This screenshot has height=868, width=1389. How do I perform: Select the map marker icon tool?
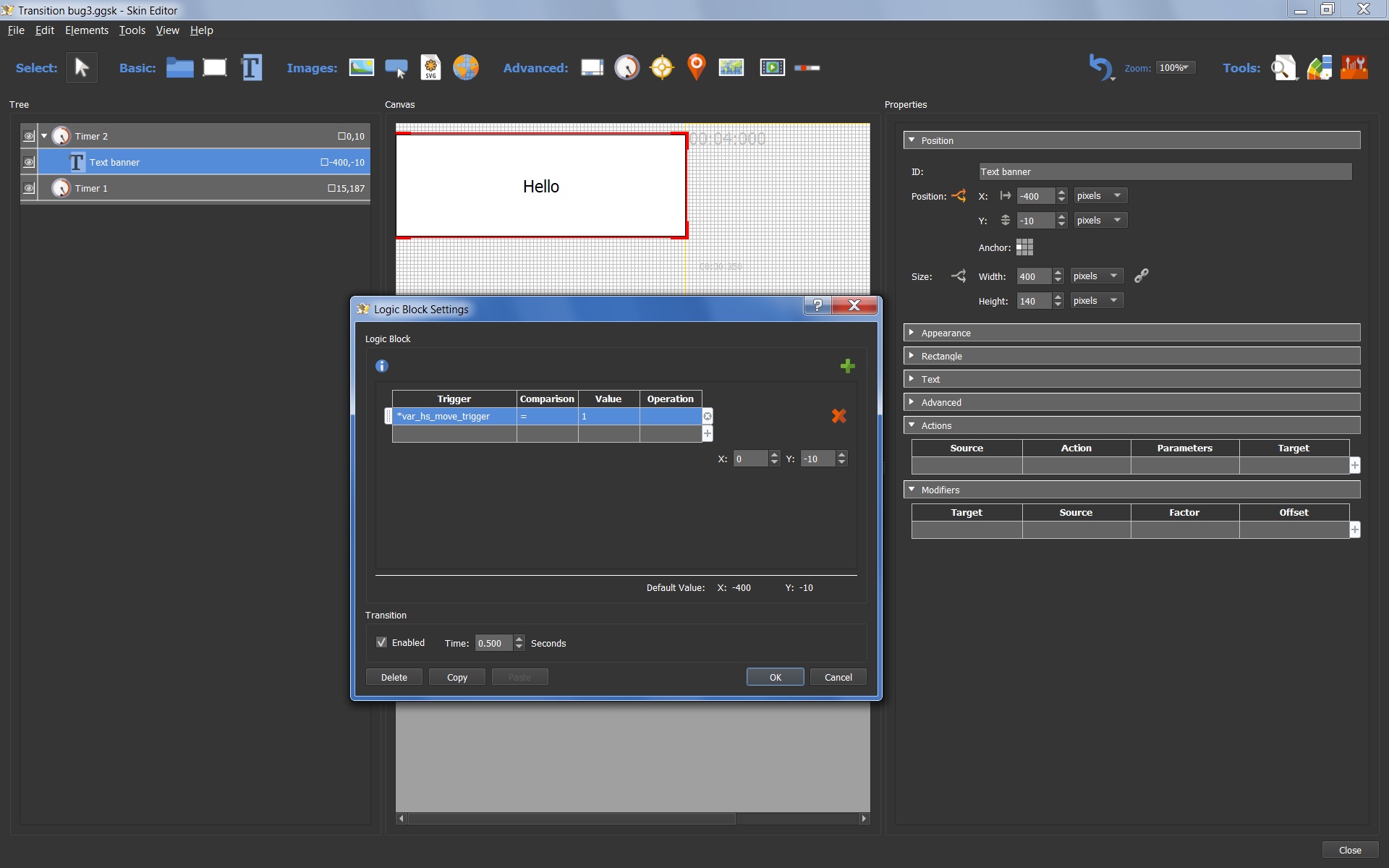point(696,67)
